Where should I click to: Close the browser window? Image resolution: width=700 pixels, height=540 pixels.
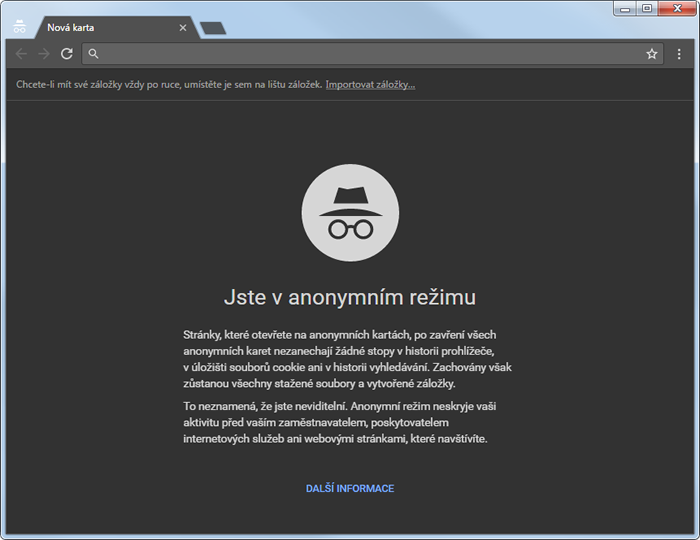pyautogui.click(x=677, y=8)
